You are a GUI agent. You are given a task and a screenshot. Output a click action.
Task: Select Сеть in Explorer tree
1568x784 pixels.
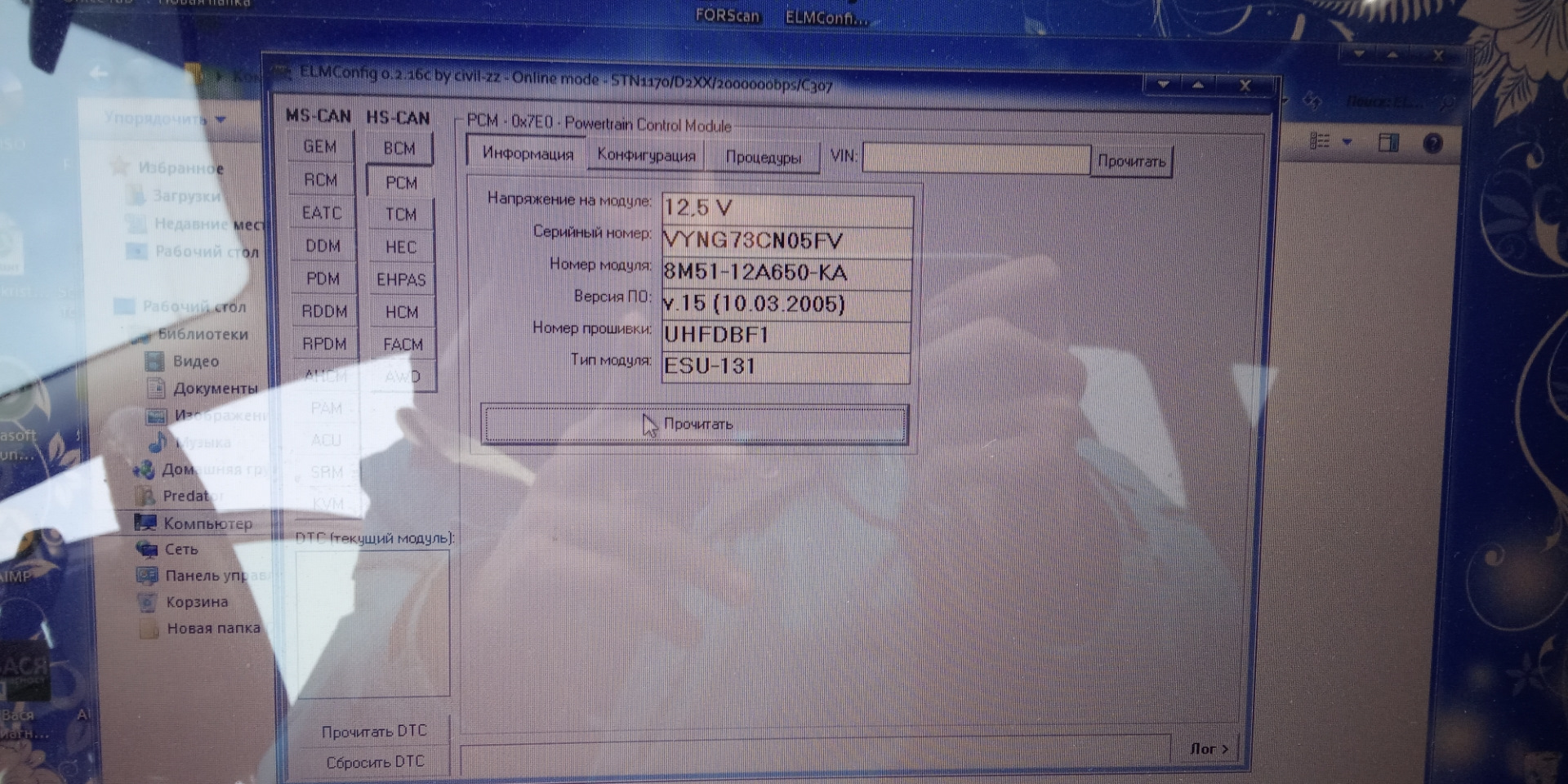[x=181, y=549]
